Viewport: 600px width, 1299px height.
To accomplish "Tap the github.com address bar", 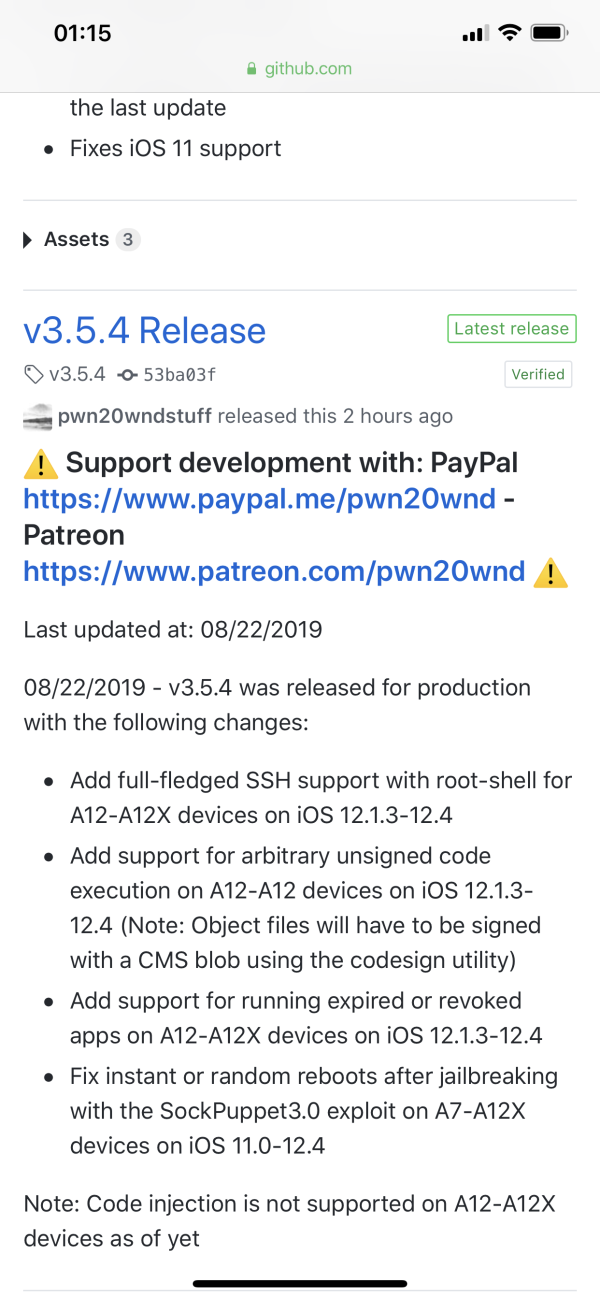I will tap(299, 69).
